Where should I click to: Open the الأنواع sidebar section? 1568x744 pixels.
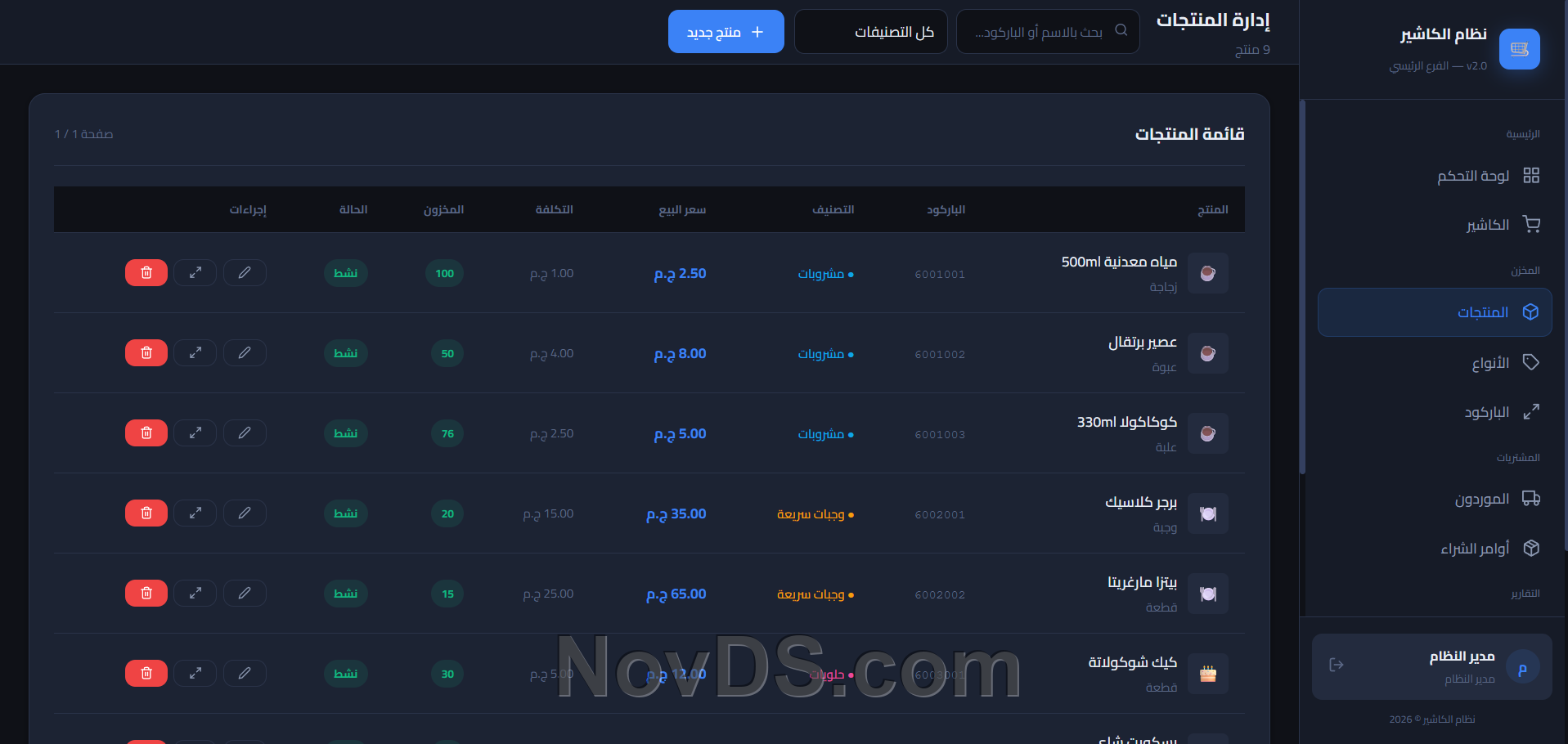[1490, 363]
